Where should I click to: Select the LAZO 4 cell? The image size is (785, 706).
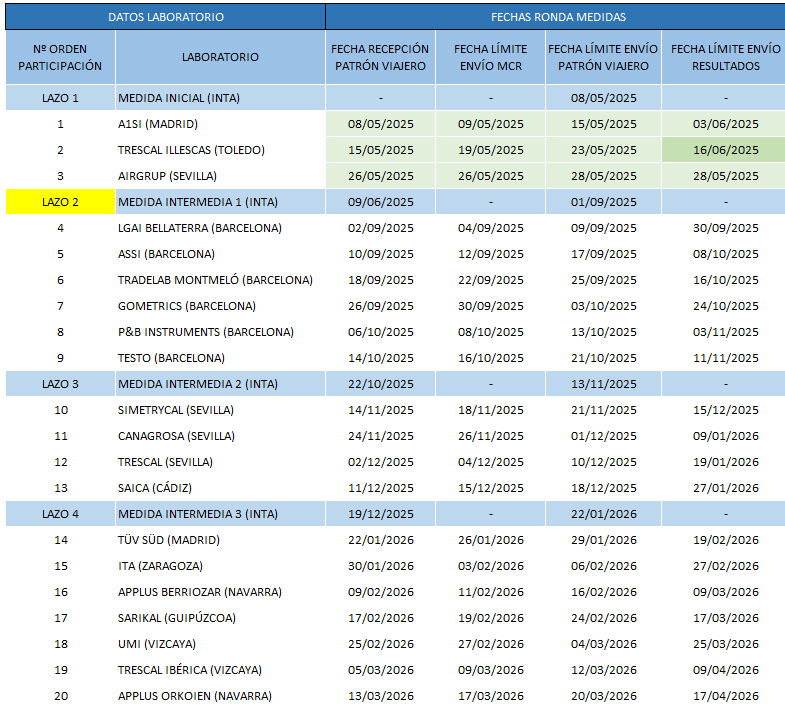coord(60,514)
